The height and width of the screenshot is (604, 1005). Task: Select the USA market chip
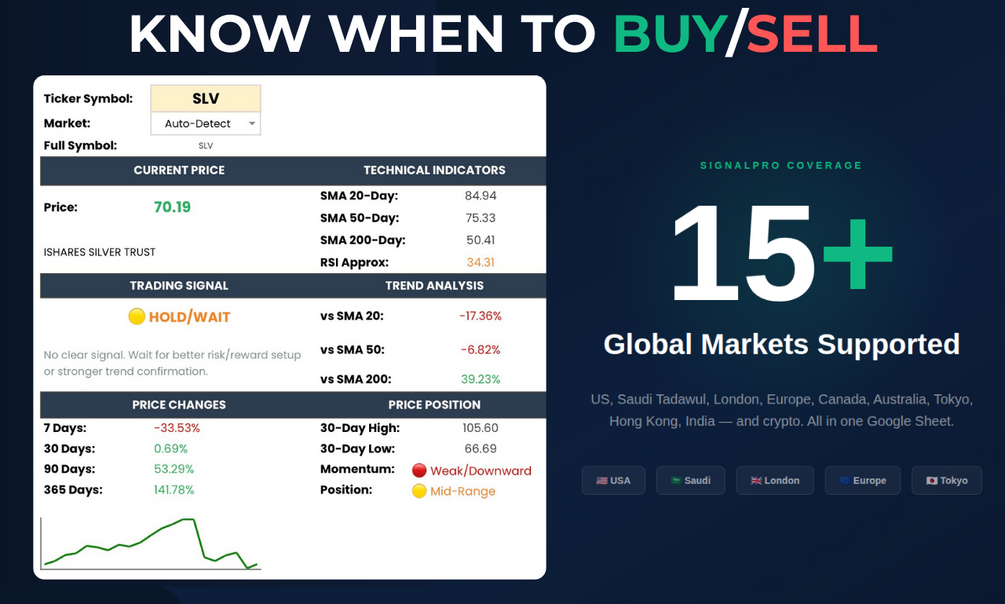(x=613, y=480)
